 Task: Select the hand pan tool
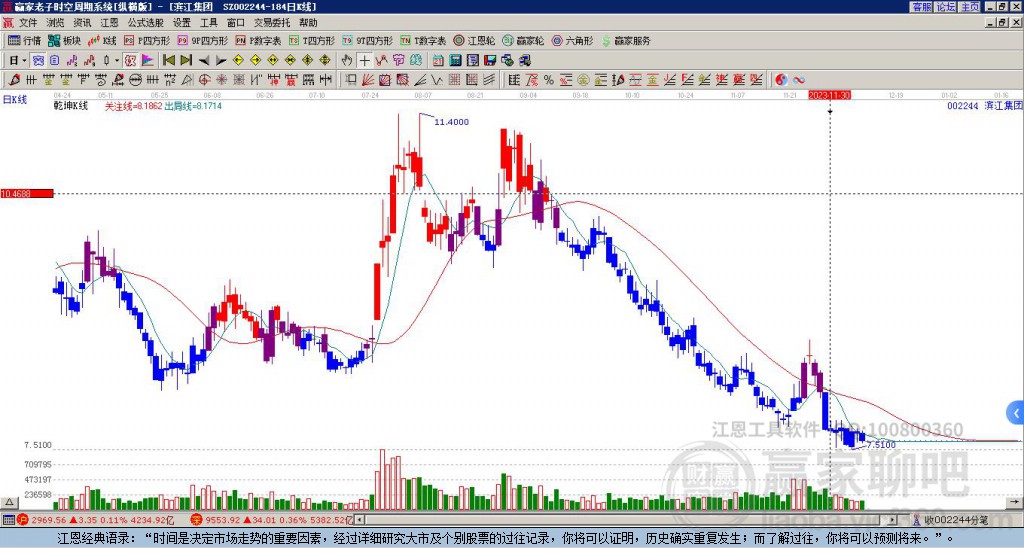(x=347, y=61)
